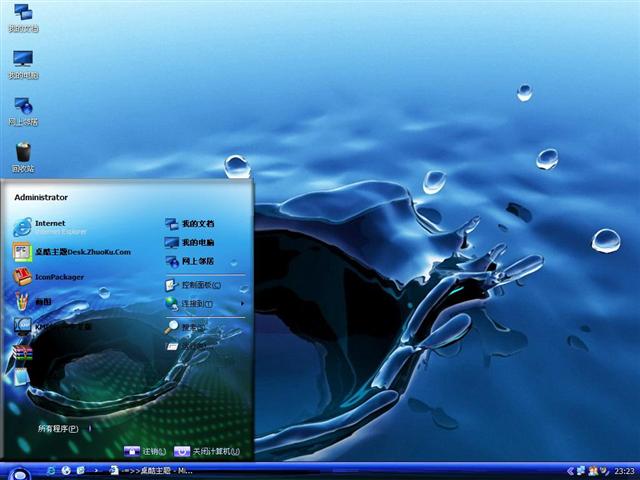Open the Recycle Bin desktop icon
Screen dimensions: 640x480
[23, 154]
